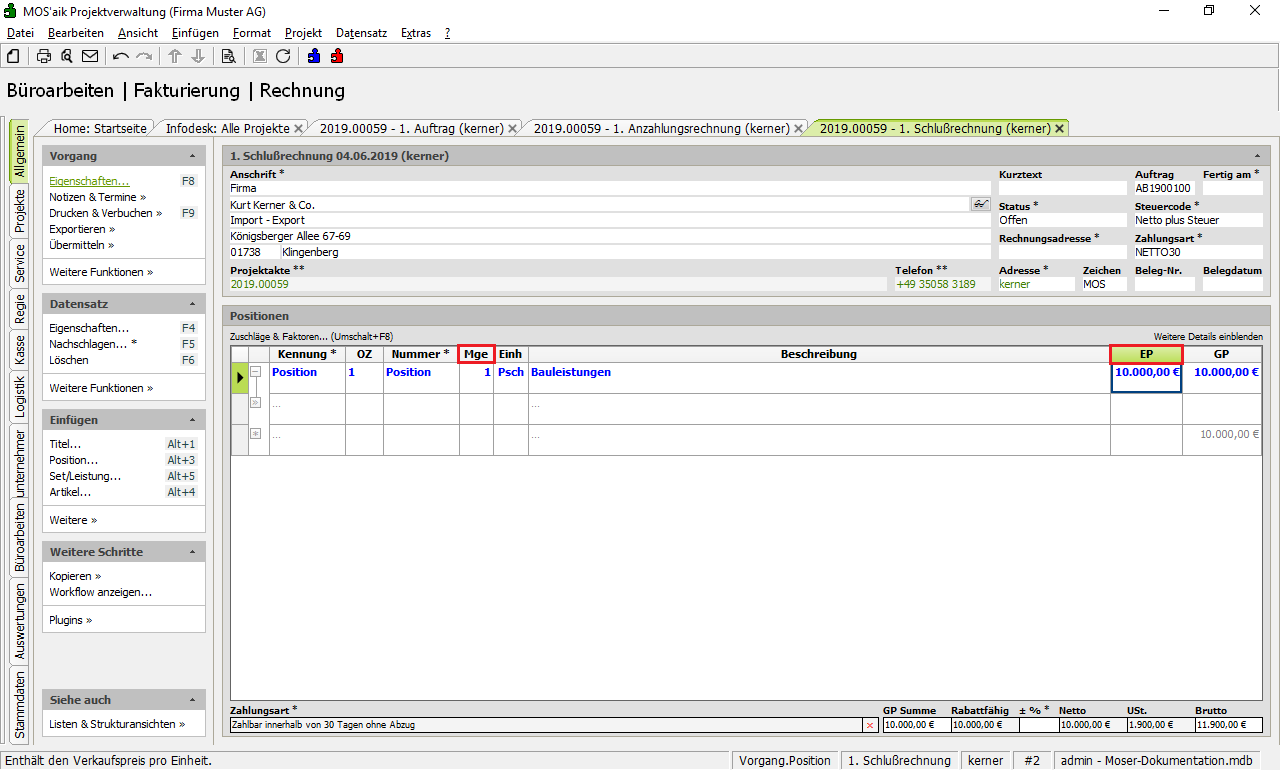Select the Service vertical side tab
Image resolution: width=1280 pixels, height=770 pixels.
pyautogui.click(x=19, y=264)
